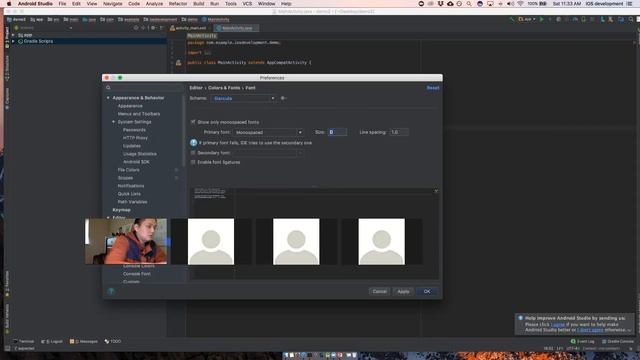Screen dimensions: 640x360
Task: Select Keymap in settings tree
Action: click(121, 210)
